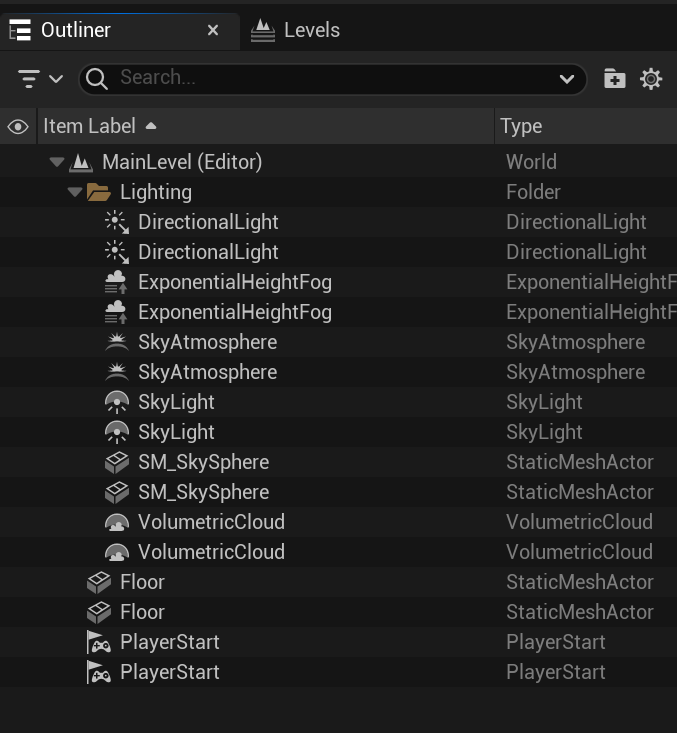Select the Lighting folder label
This screenshot has width=677, height=733.
coord(156,193)
